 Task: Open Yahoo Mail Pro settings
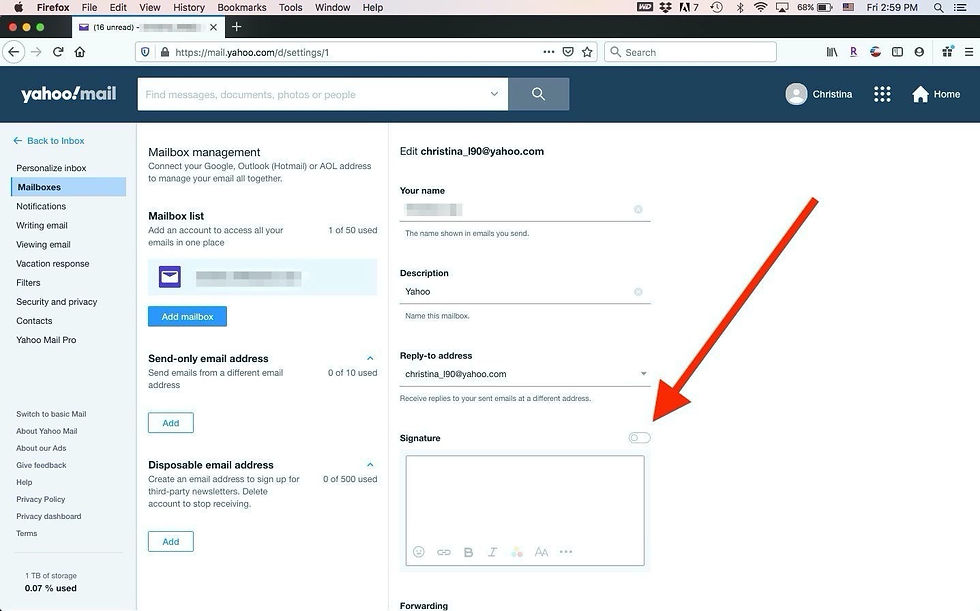[46, 340]
